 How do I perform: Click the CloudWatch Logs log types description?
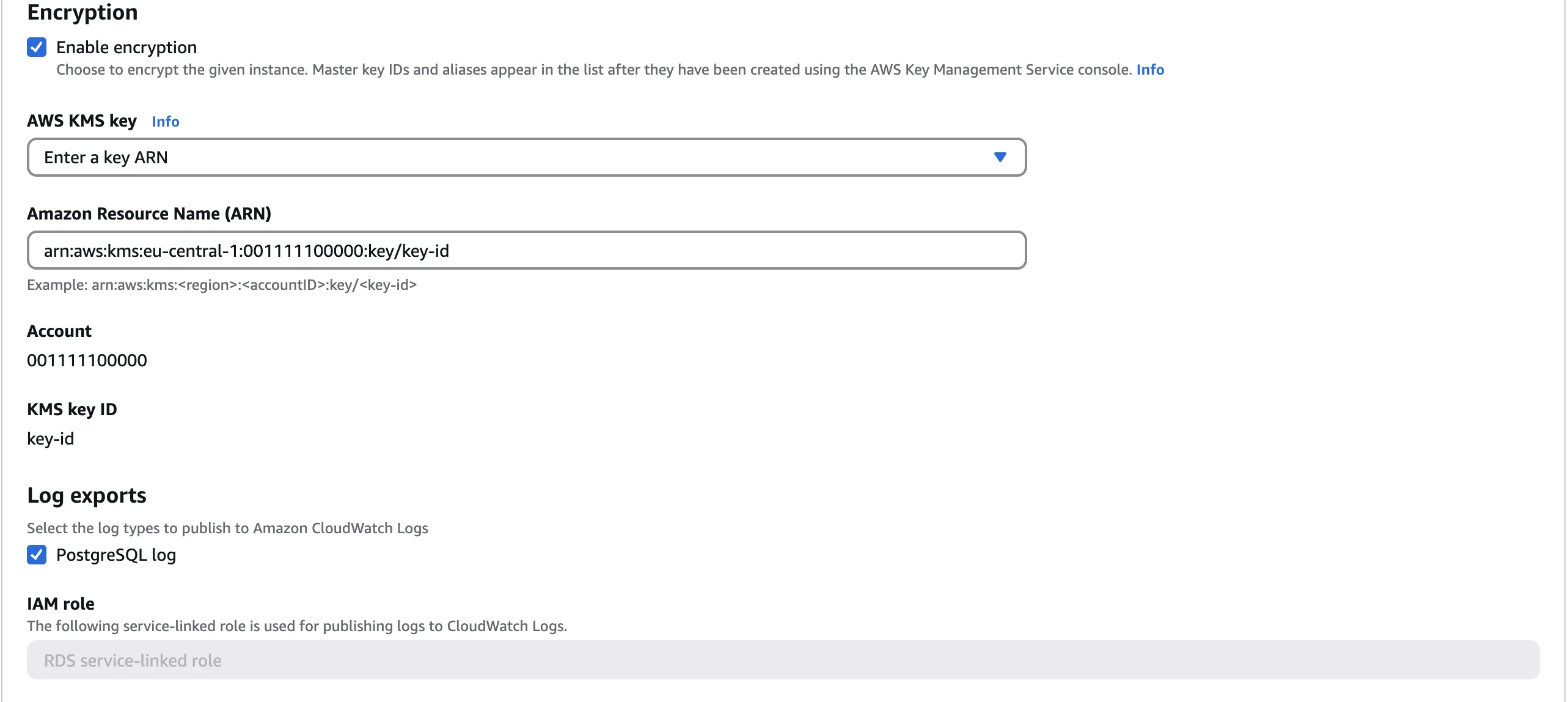click(x=227, y=528)
